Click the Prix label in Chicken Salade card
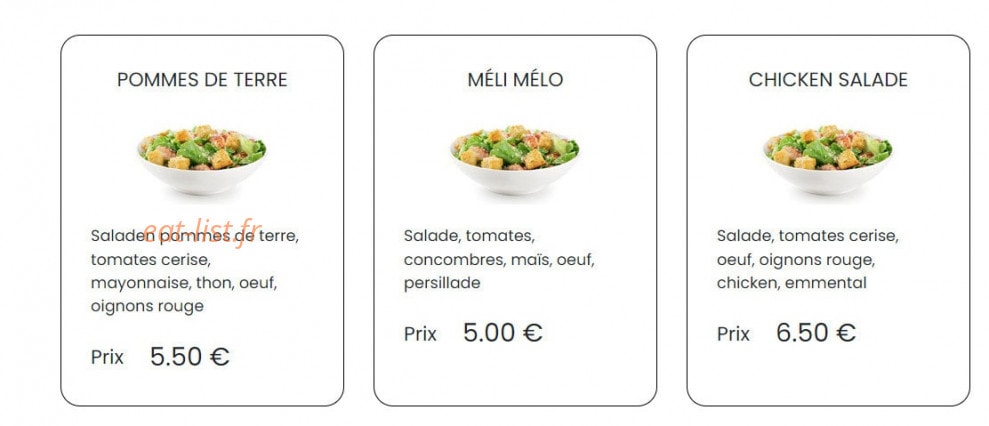The image size is (989, 426). [733, 333]
